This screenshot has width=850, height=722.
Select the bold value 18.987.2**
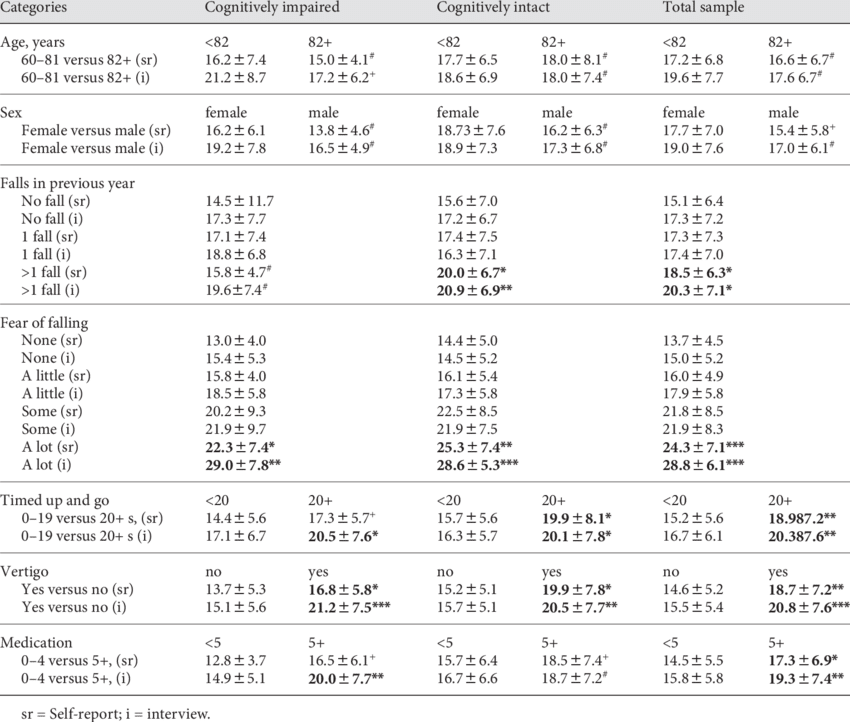802,519
